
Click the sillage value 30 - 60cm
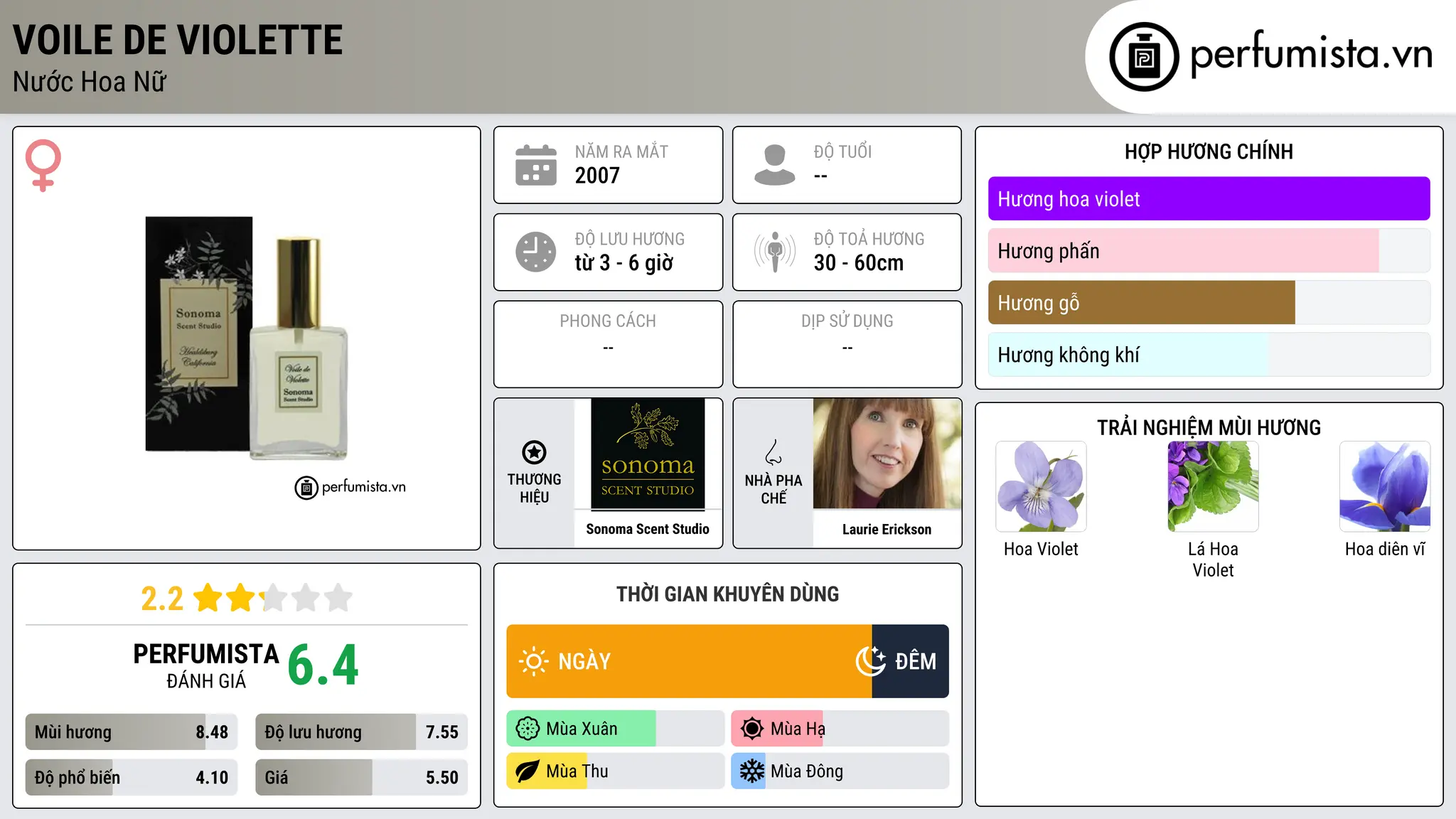[859, 263]
